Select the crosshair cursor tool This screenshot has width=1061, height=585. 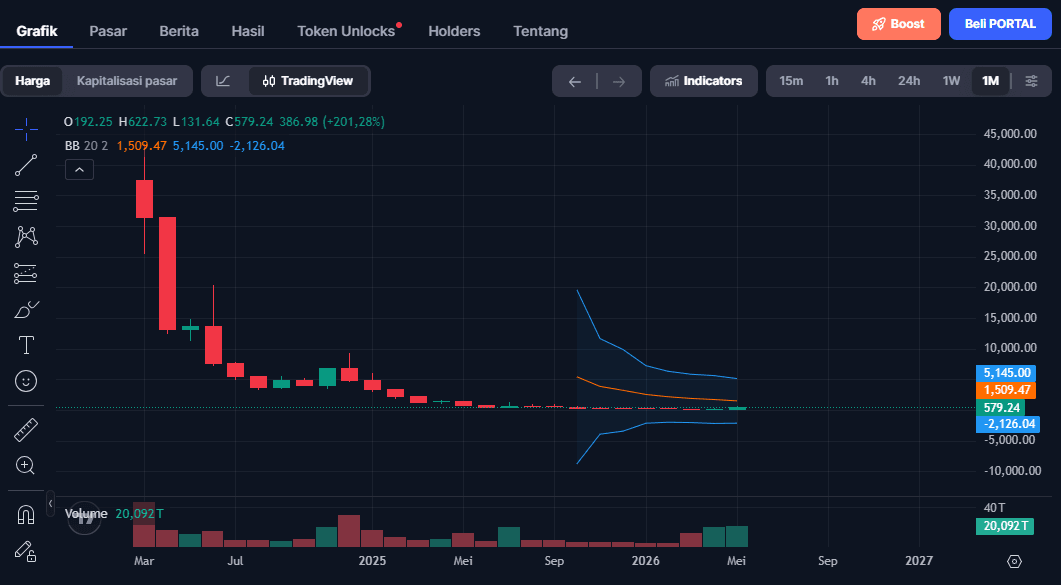click(26, 129)
